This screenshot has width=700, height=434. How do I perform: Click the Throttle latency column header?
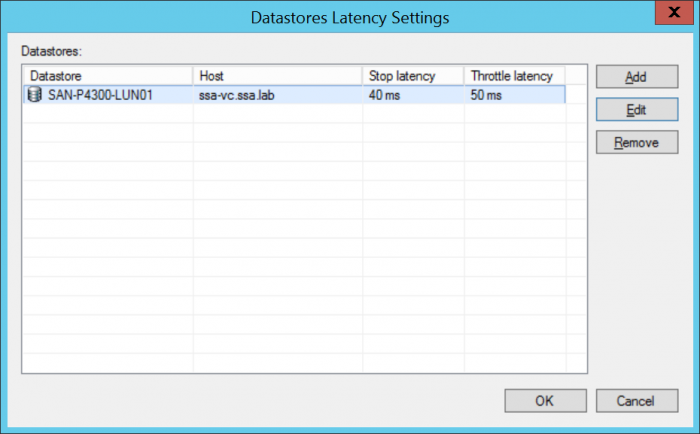coord(514,76)
